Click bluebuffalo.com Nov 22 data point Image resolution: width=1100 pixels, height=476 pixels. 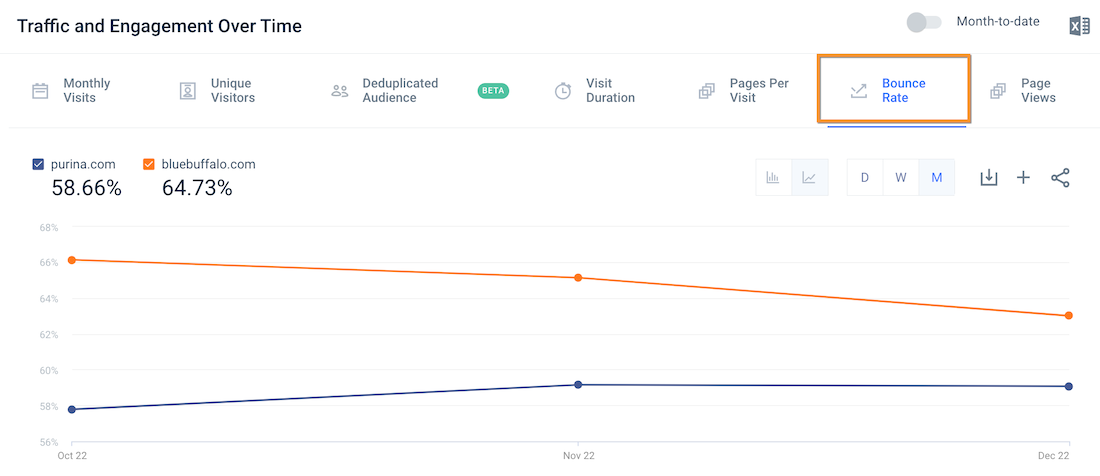[578, 277]
